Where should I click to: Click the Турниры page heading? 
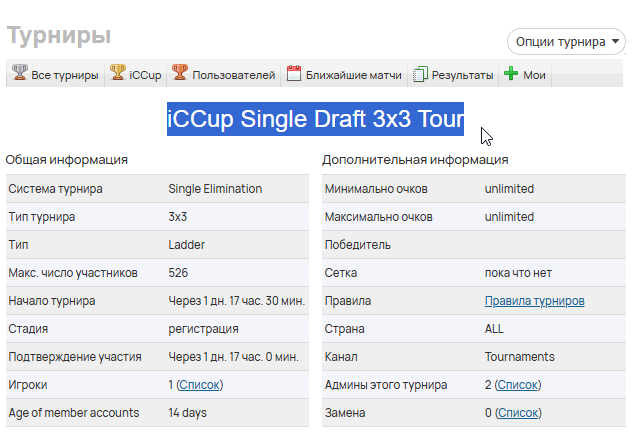59,35
